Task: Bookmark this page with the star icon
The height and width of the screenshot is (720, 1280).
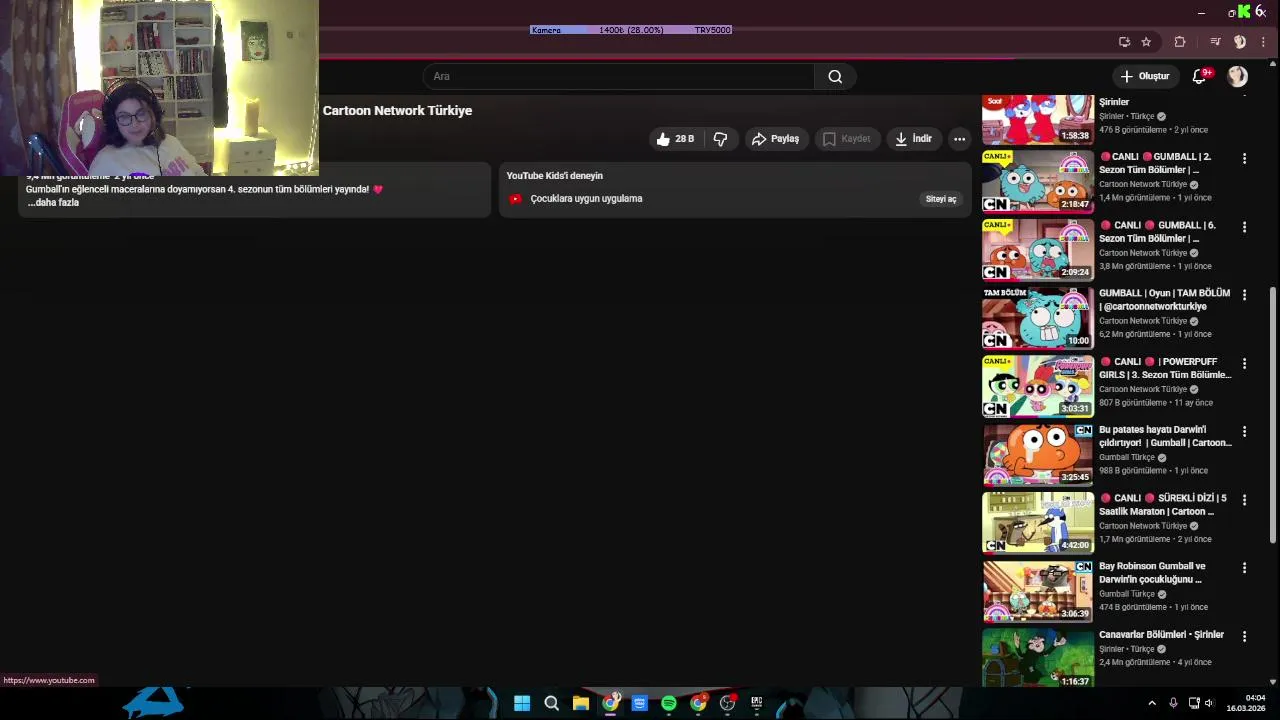Action: coord(1146,42)
